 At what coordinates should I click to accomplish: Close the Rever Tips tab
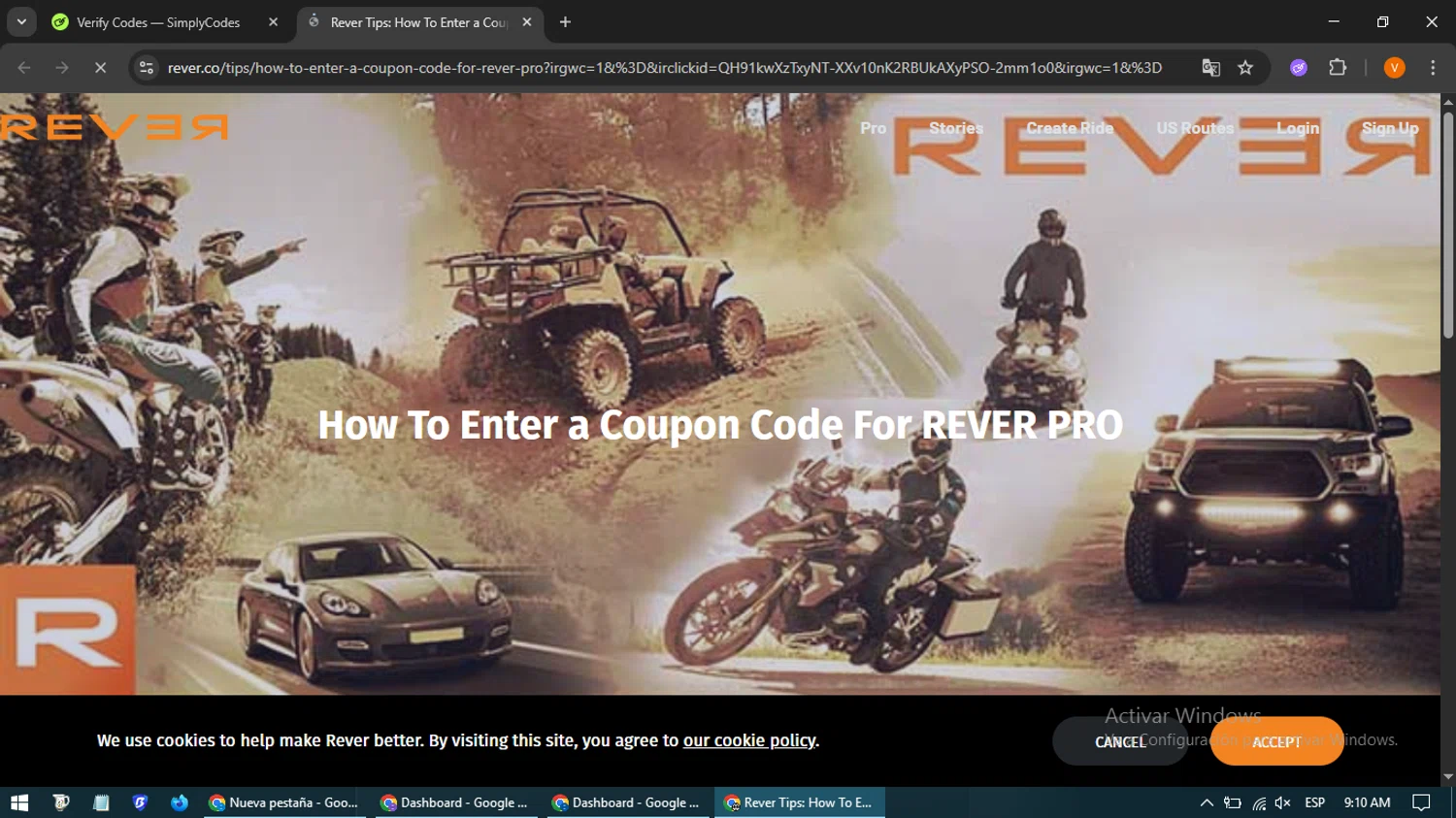[526, 22]
